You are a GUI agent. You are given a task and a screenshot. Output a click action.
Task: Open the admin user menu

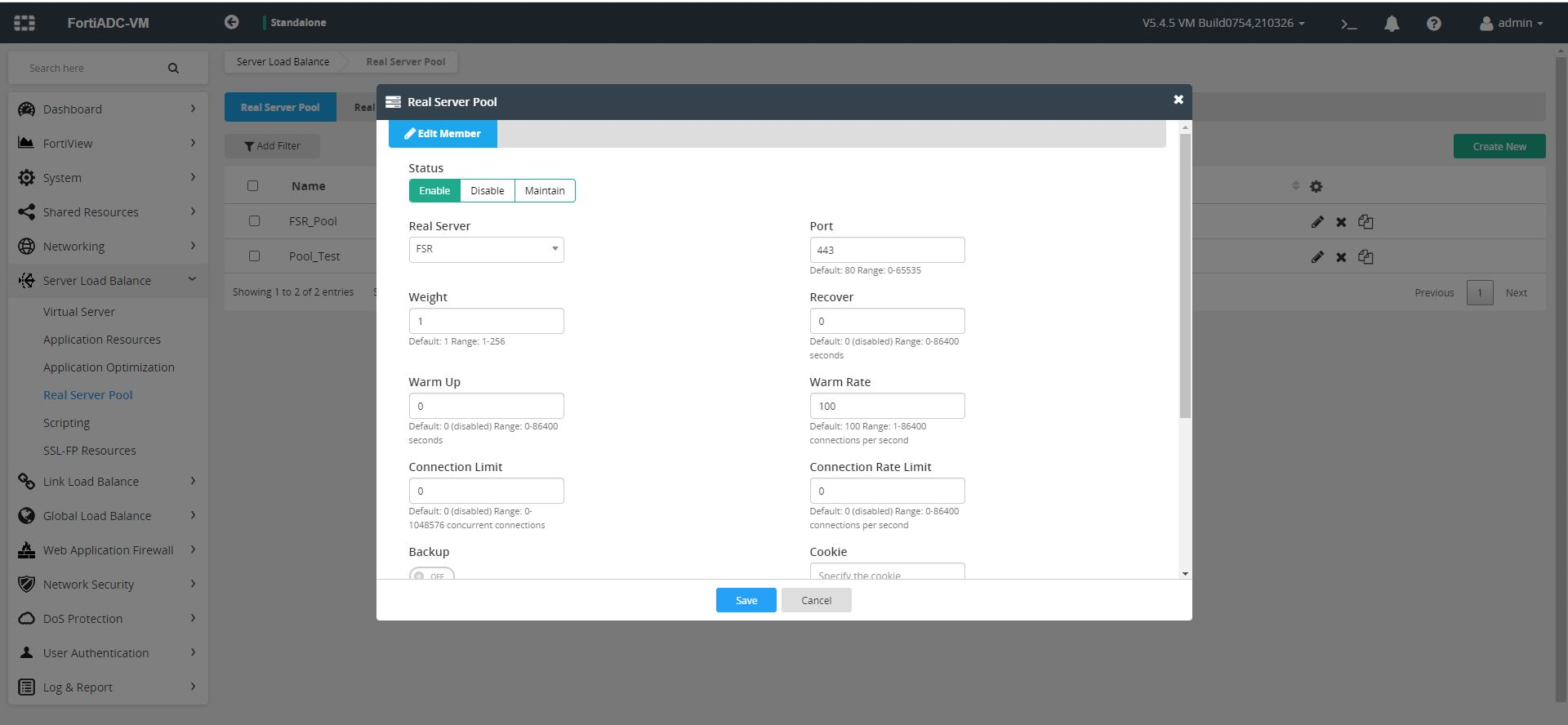[1511, 23]
